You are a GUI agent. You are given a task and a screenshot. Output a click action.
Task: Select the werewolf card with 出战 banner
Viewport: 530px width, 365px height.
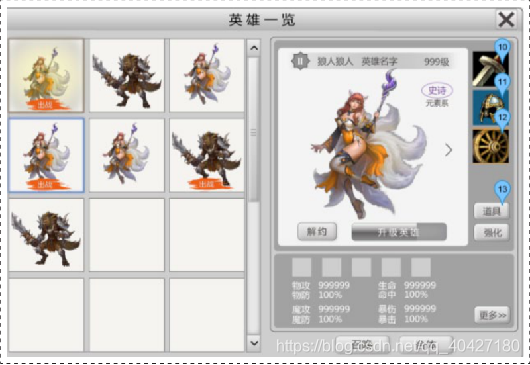[x=207, y=155]
